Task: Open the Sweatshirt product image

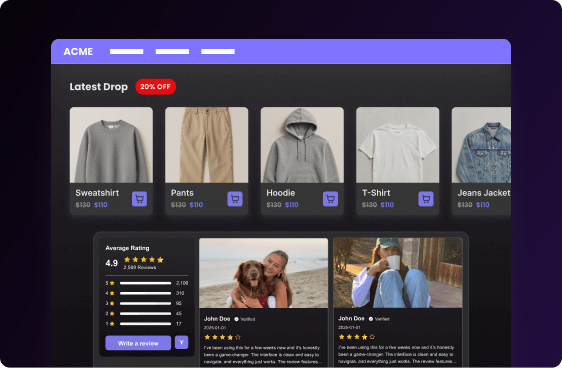Action: [x=111, y=145]
